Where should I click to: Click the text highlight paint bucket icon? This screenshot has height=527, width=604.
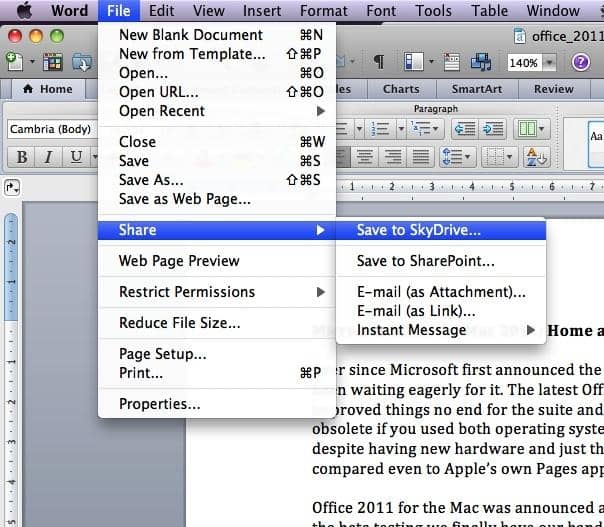coord(535,157)
